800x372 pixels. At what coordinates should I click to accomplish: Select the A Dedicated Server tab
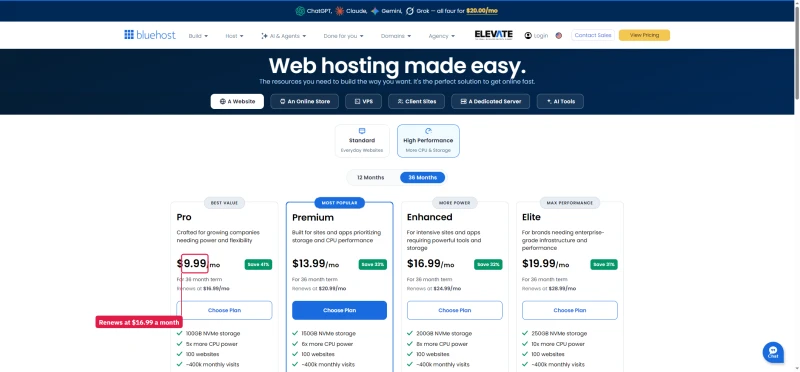[x=490, y=102]
